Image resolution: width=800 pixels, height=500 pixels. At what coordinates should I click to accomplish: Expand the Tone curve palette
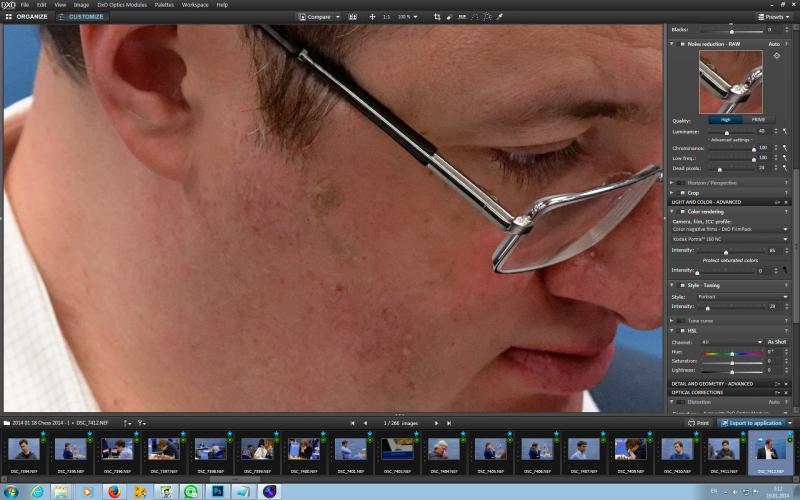point(672,321)
